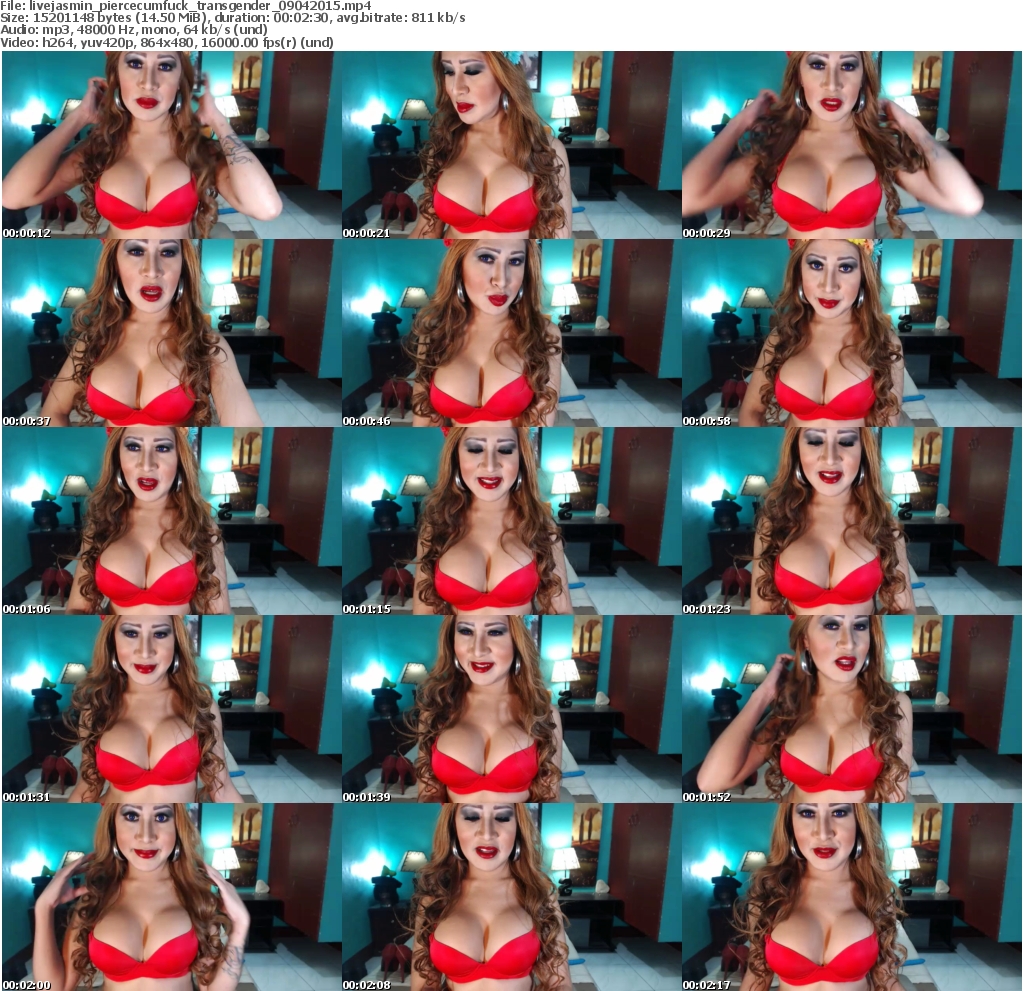Select the thumbnail frame at 00:00:12
The image size is (1024, 991).
tap(171, 145)
